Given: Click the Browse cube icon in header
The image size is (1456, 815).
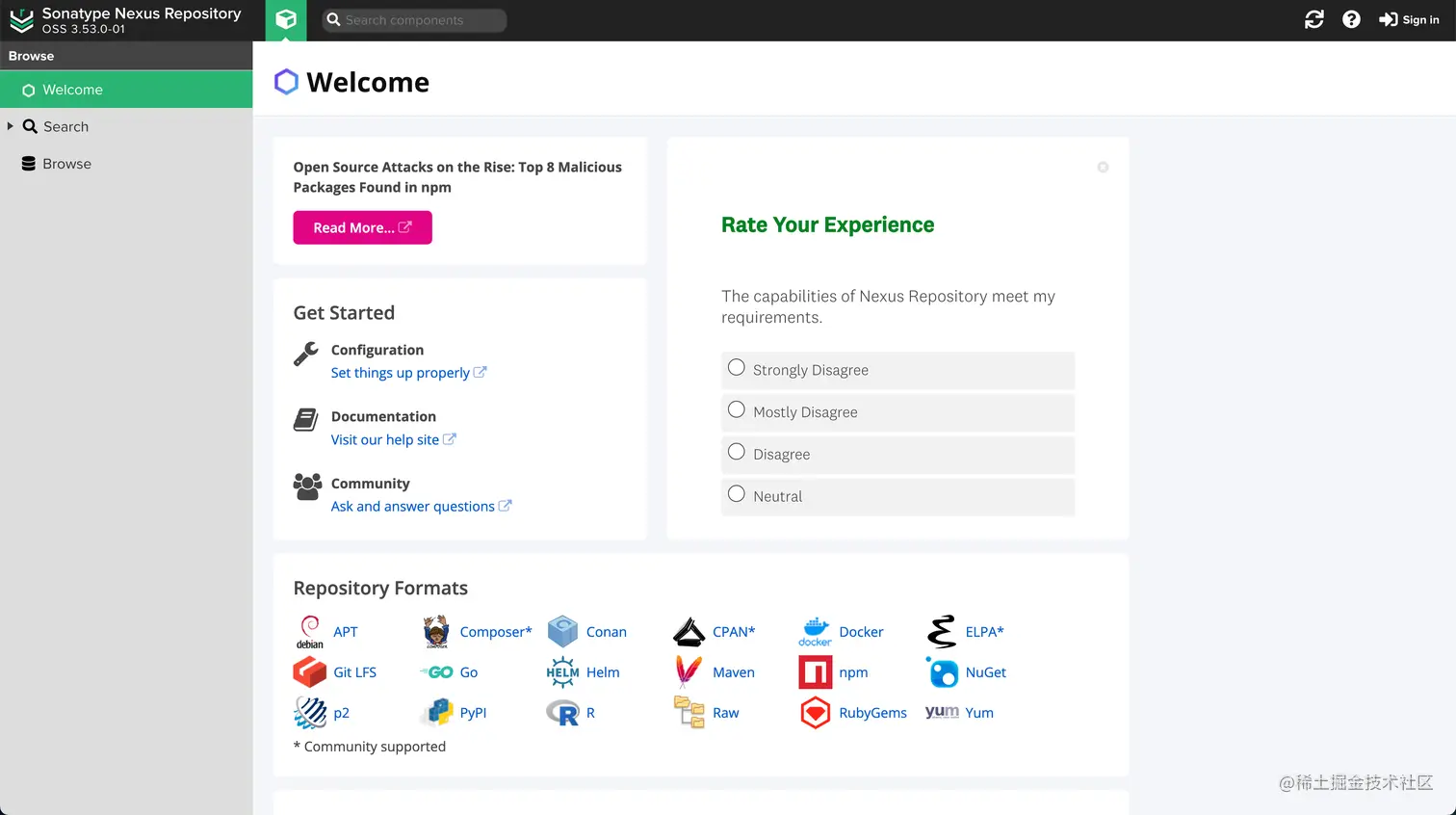Looking at the screenshot, I should pos(285,19).
